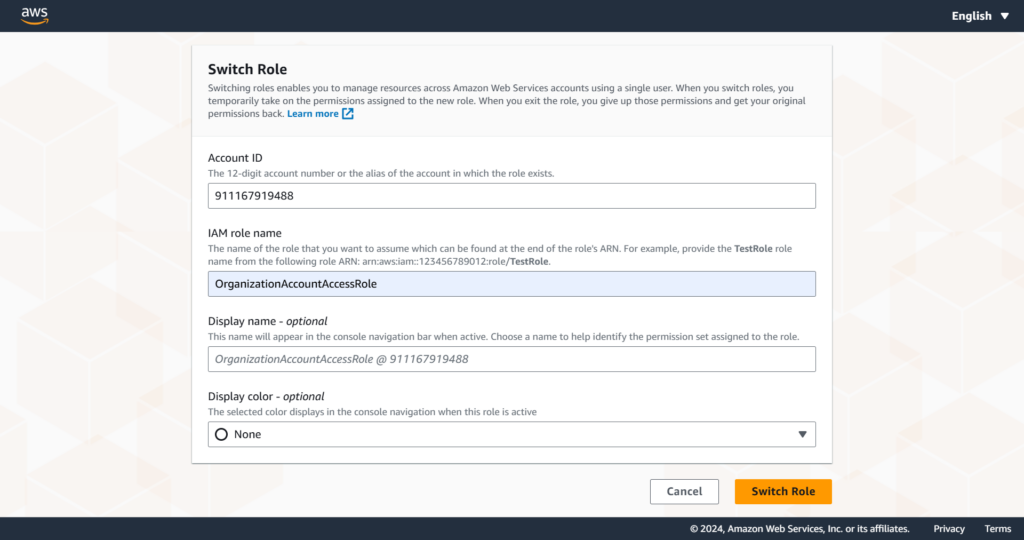Click the "IAM role name" label
The height and width of the screenshot is (540, 1024).
pos(244,233)
